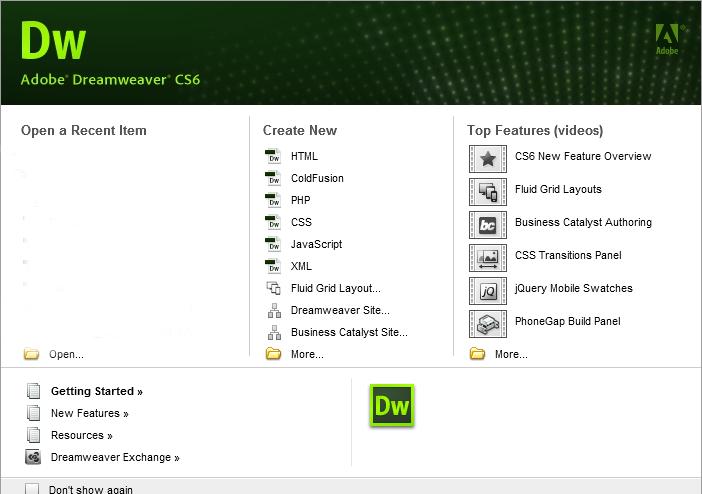The height and width of the screenshot is (494, 702).
Task: Click the Dreamweaver Site hierarchy icon
Action: pos(274,310)
